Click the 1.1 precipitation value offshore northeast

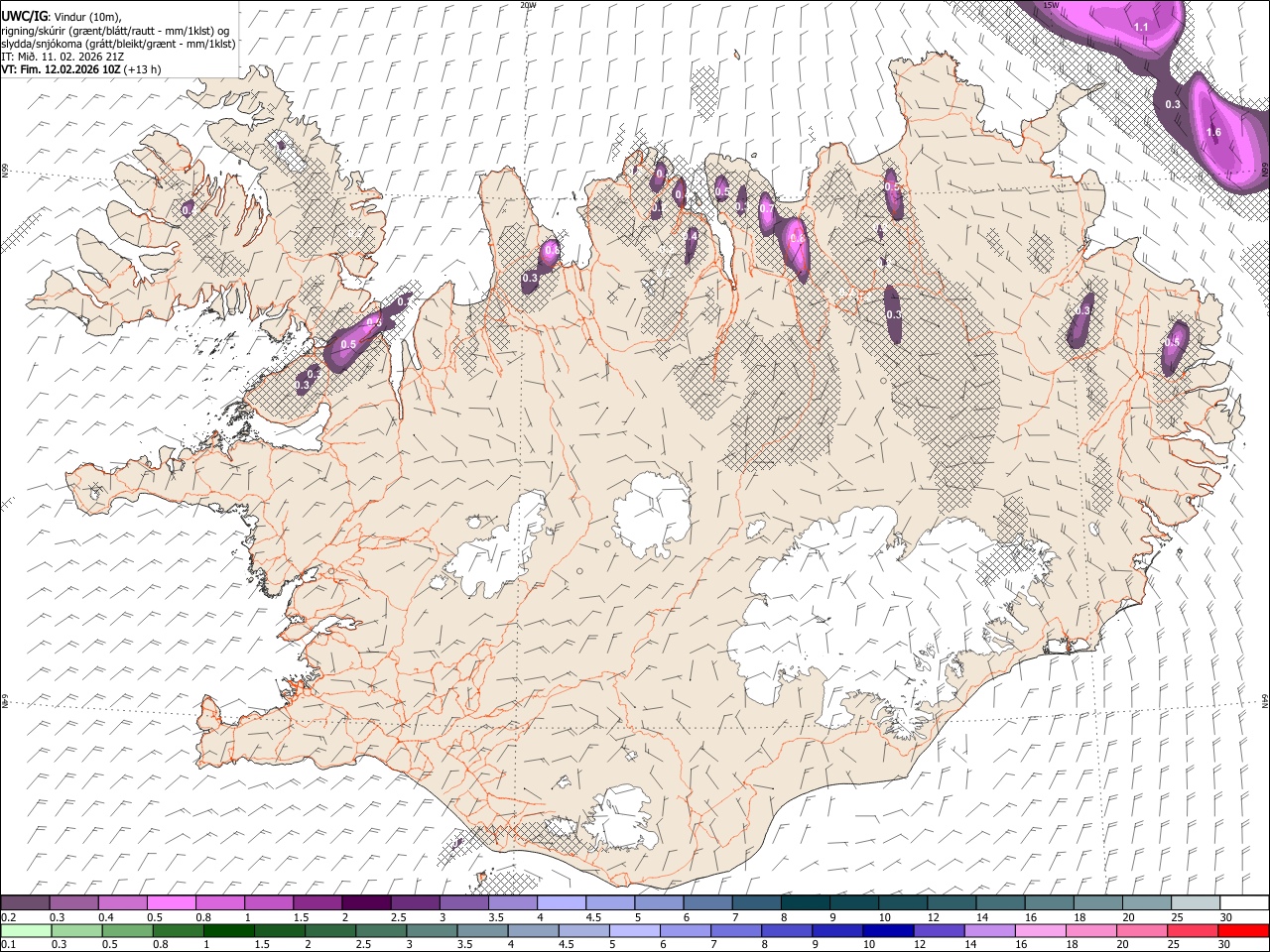click(1141, 27)
